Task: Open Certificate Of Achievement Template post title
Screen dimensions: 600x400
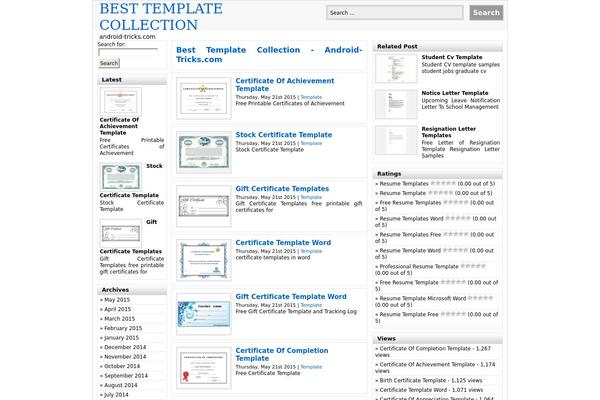Action: [285, 85]
